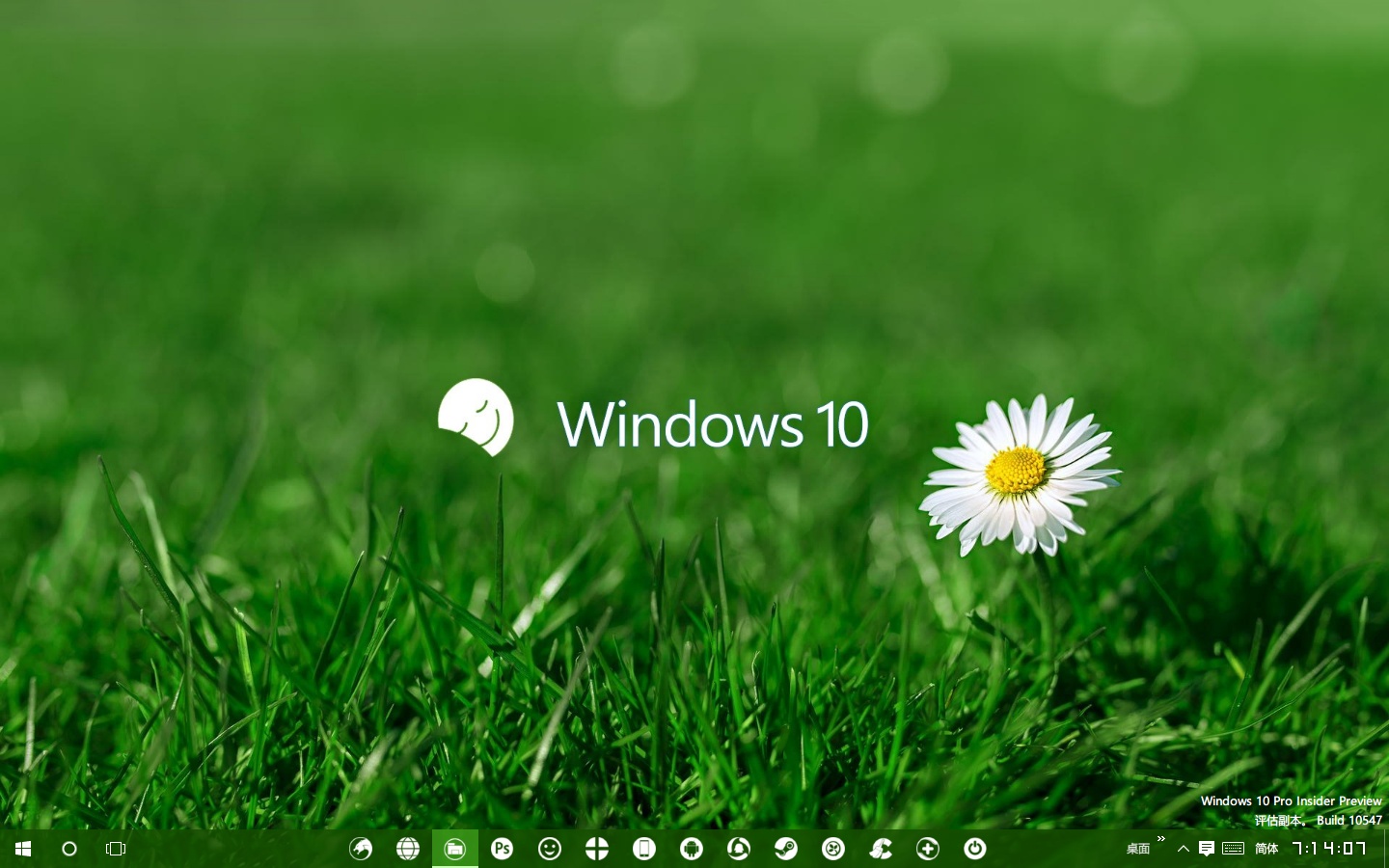Open the Action Center notifications icon
Image resolution: width=1389 pixels, height=868 pixels.
pyautogui.click(x=1207, y=849)
